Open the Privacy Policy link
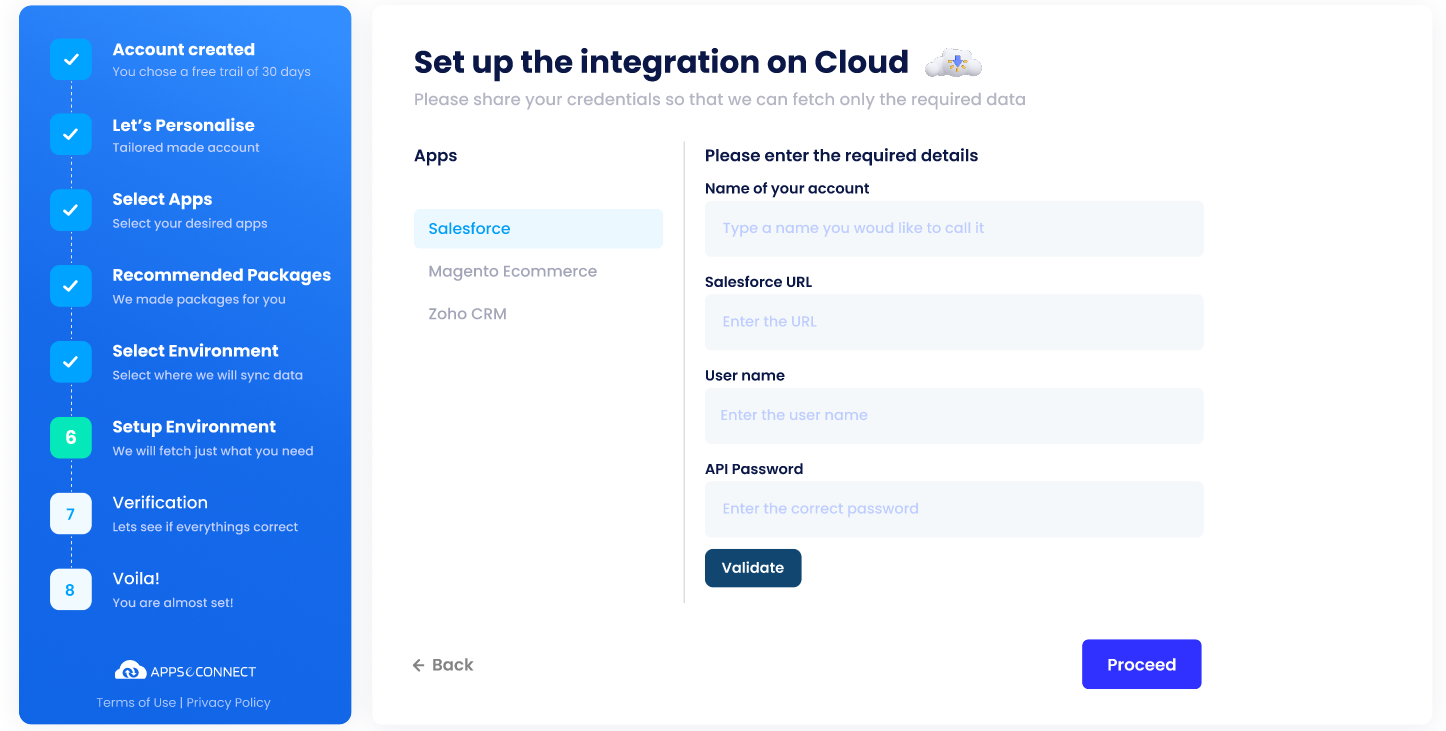Image resolution: width=1446 pixels, height=731 pixels. coord(228,702)
